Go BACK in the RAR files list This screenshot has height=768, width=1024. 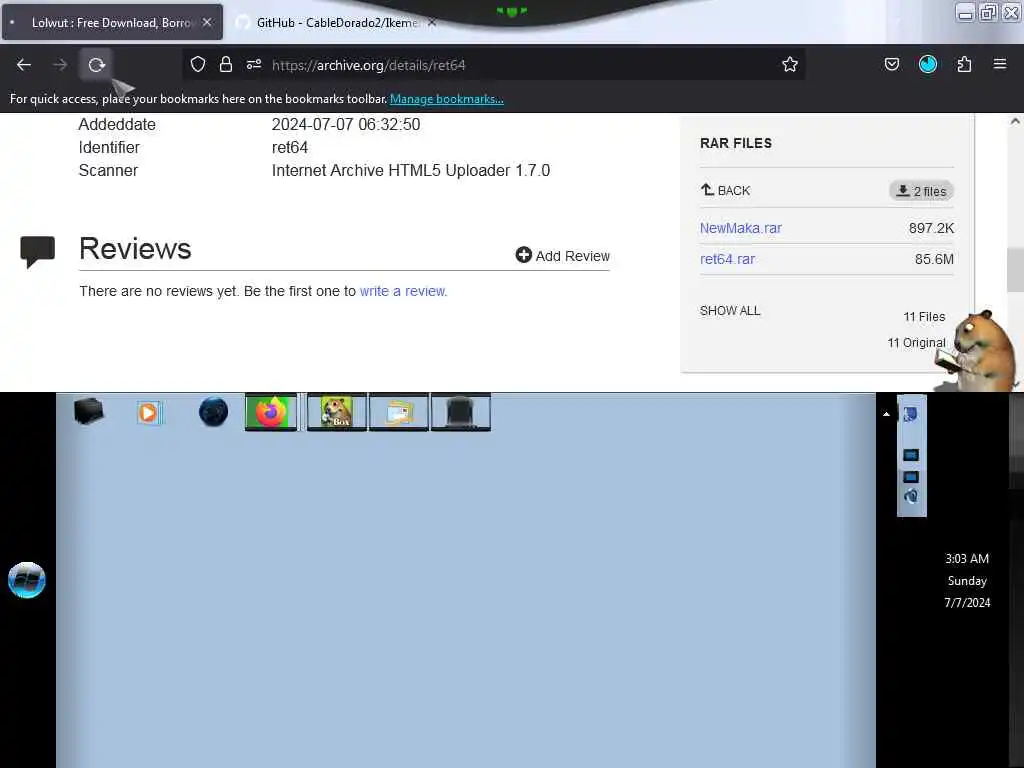726,190
